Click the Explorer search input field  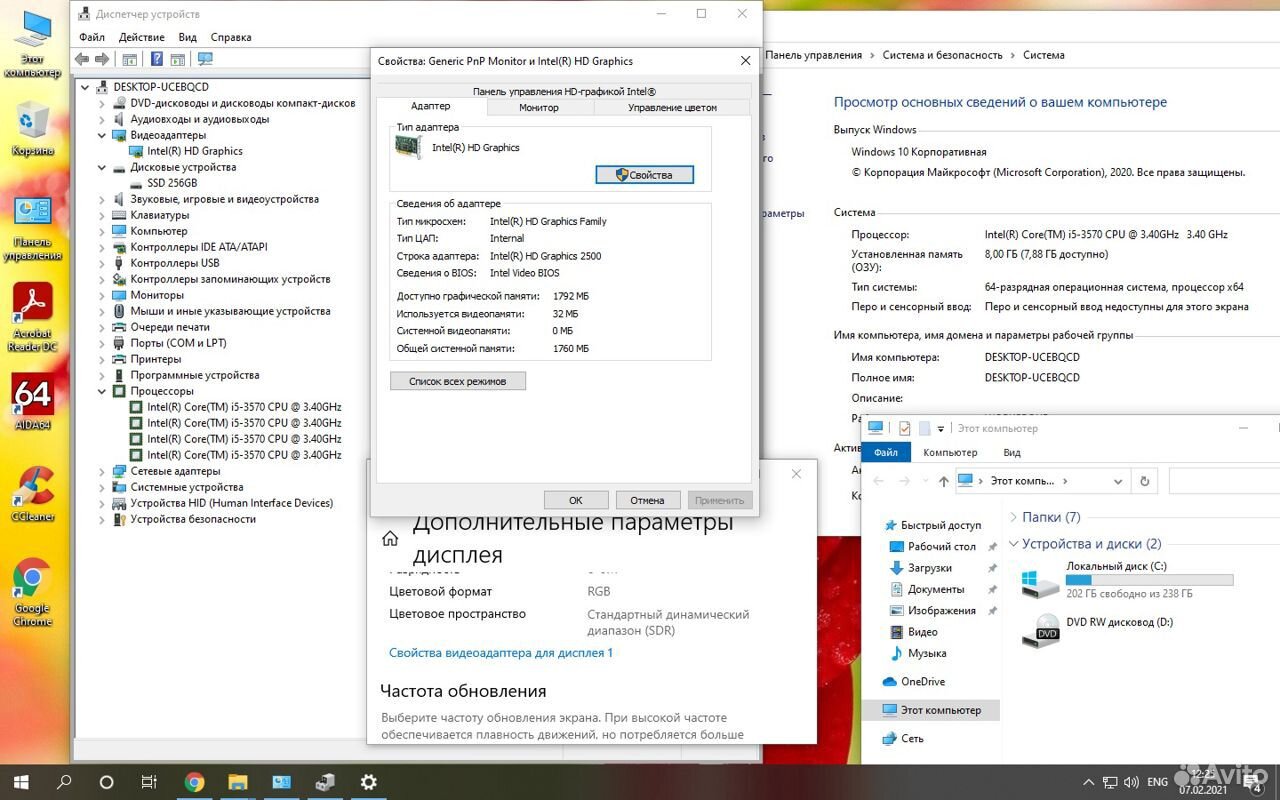coord(1223,481)
